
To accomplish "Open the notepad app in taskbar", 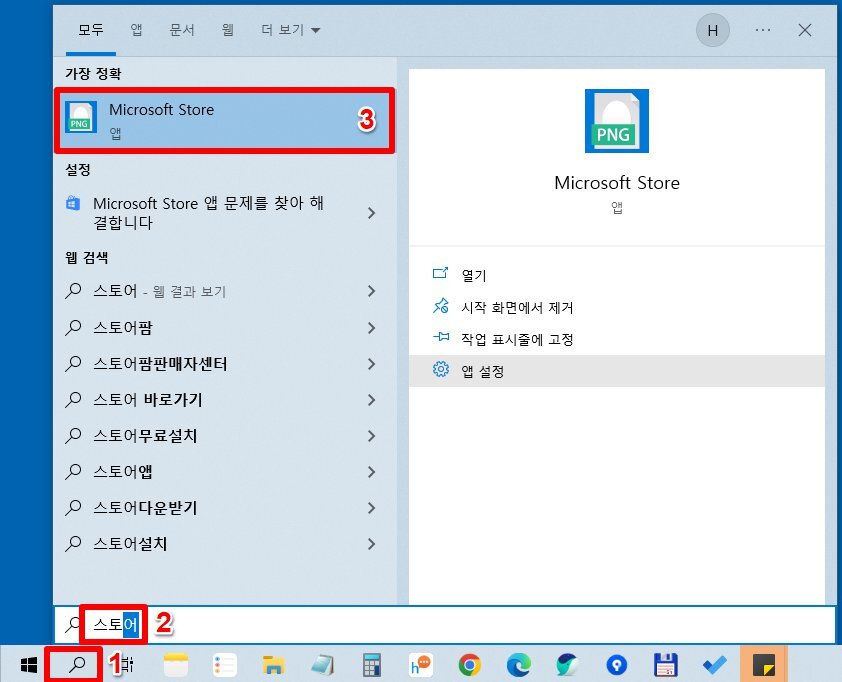I will click(322, 665).
